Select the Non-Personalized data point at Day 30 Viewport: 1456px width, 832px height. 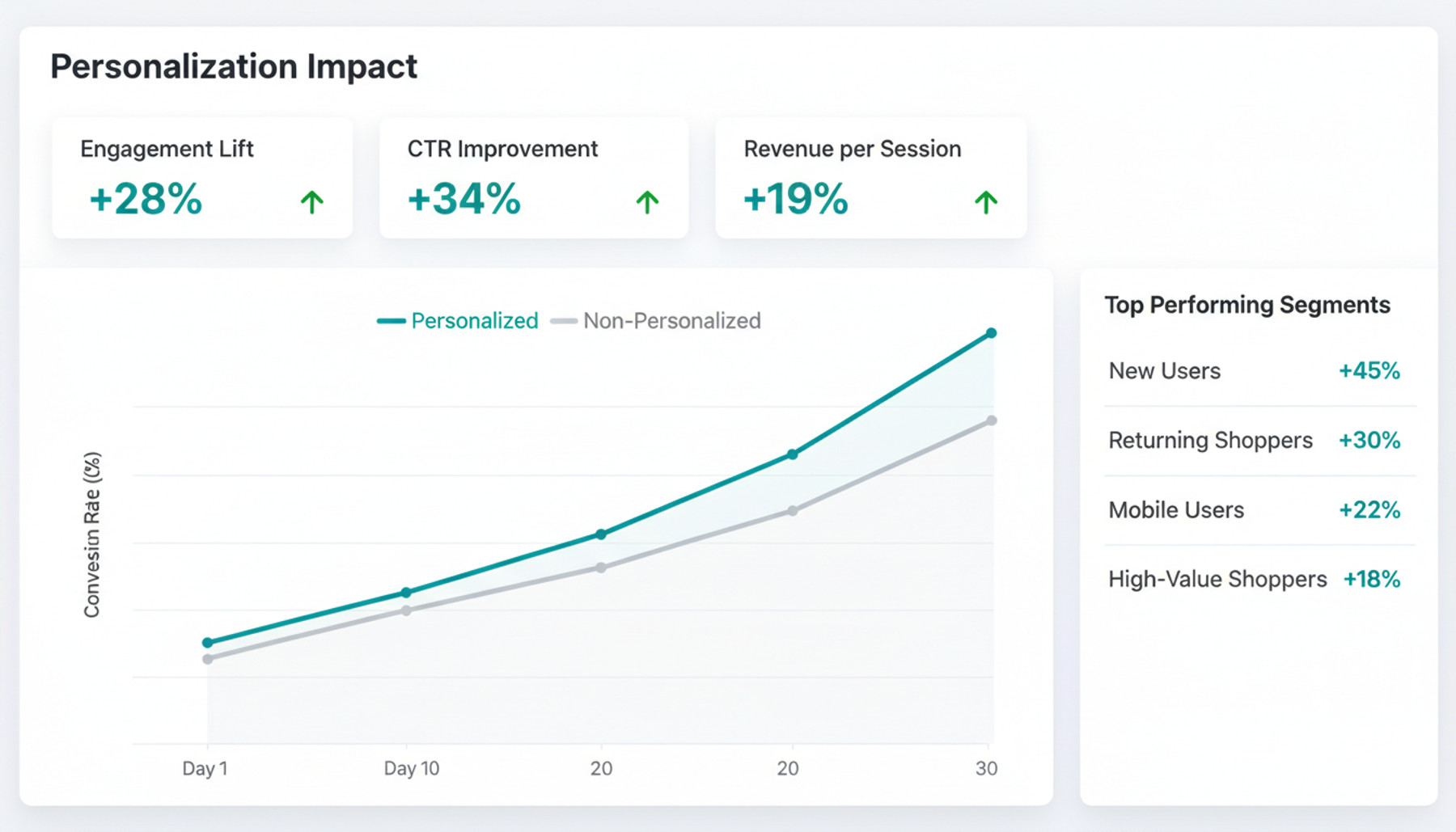[x=991, y=420]
